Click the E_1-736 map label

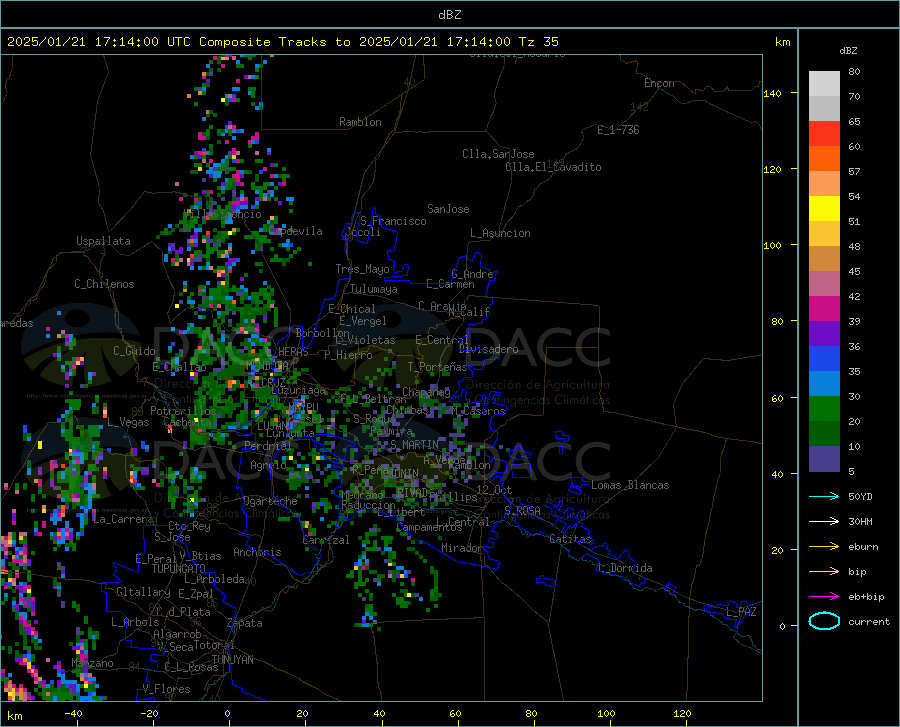(618, 130)
